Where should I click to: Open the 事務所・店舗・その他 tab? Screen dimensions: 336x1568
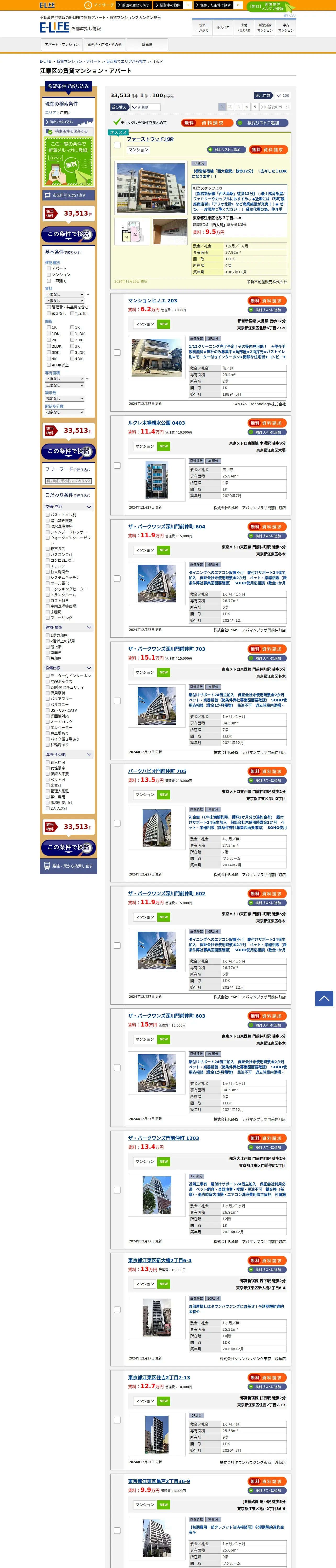pyautogui.click(x=104, y=44)
